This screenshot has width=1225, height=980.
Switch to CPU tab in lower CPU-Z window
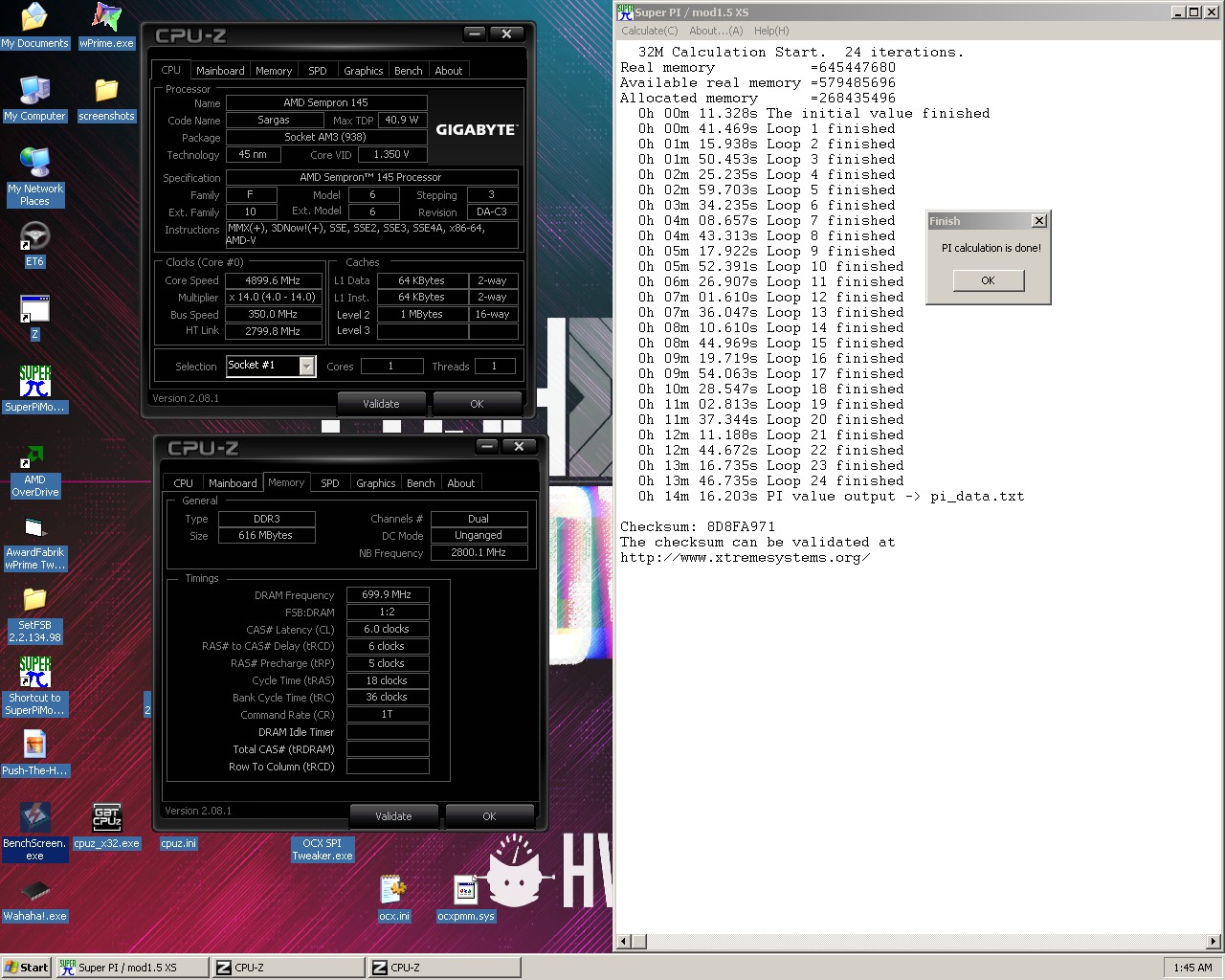(184, 483)
